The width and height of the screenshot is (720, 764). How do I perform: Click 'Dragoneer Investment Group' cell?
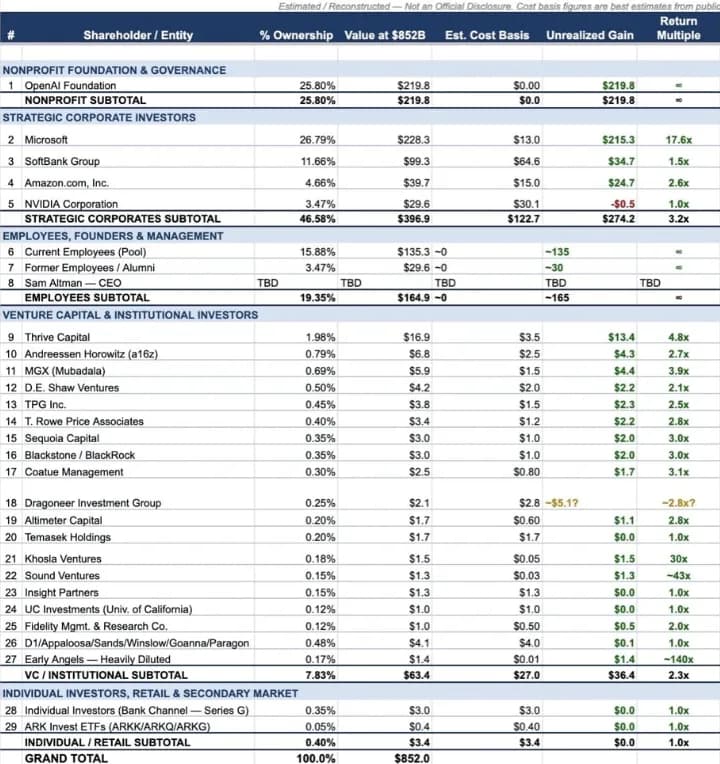93,503
